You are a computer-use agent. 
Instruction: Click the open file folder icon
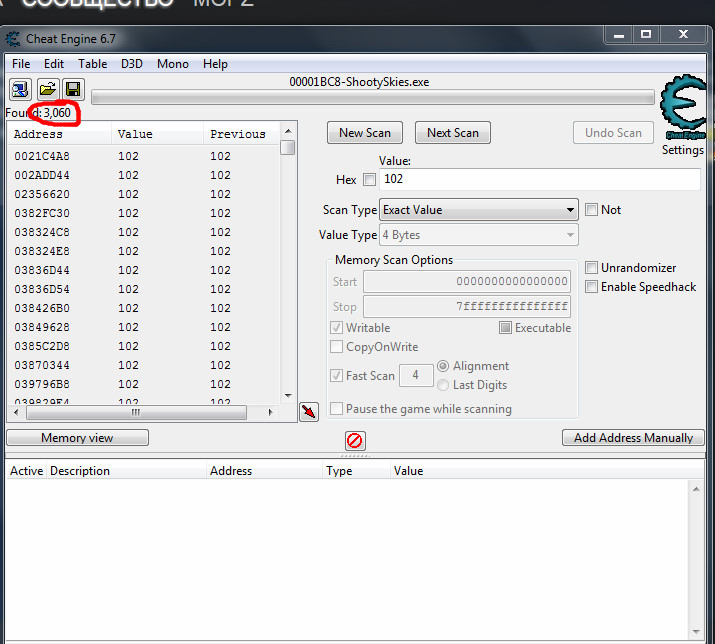click(x=47, y=89)
